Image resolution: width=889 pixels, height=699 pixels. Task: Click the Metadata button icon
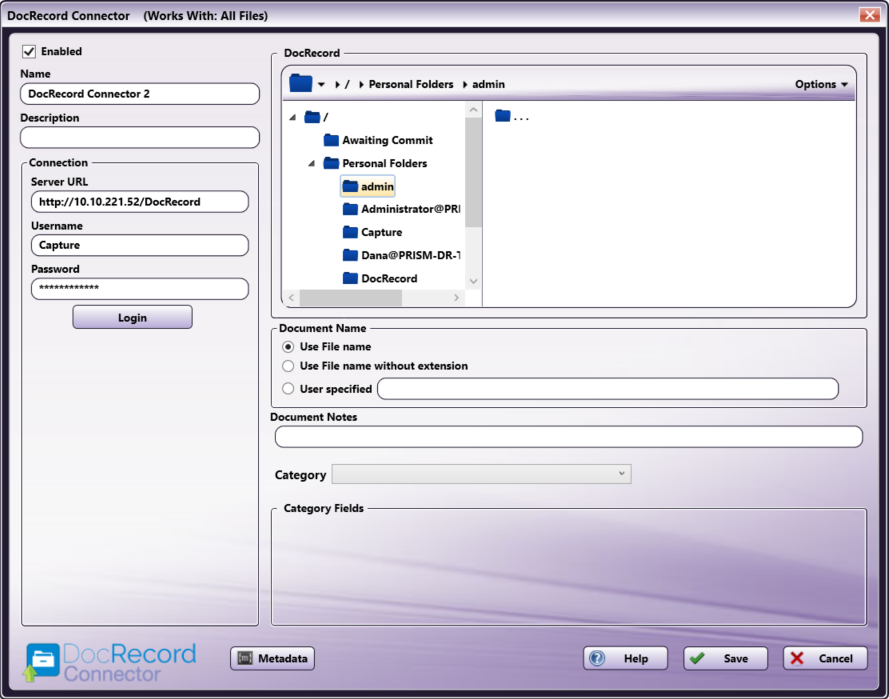pyautogui.click(x=245, y=658)
